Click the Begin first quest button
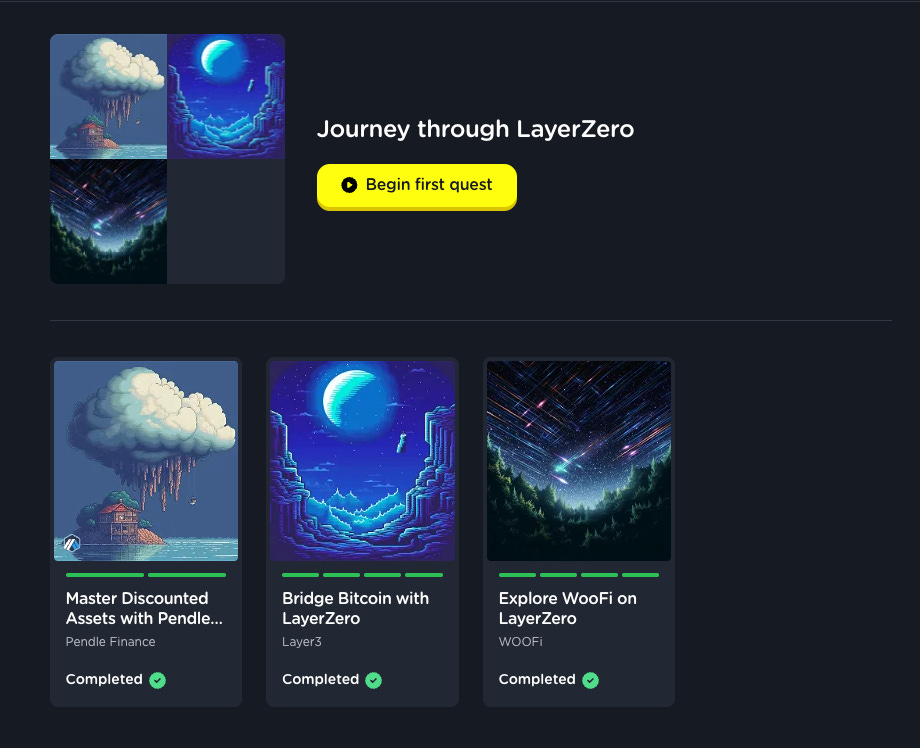This screenshot has width=920, height=748. [x=417, y=186]
